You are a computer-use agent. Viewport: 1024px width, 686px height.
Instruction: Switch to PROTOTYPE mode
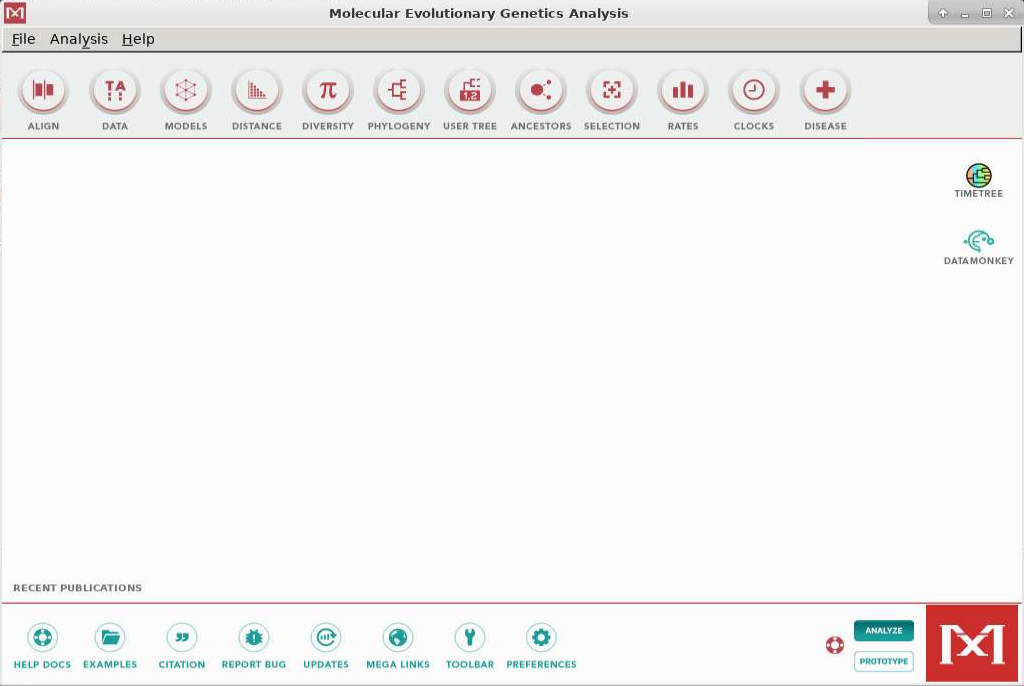click(884, 661)
